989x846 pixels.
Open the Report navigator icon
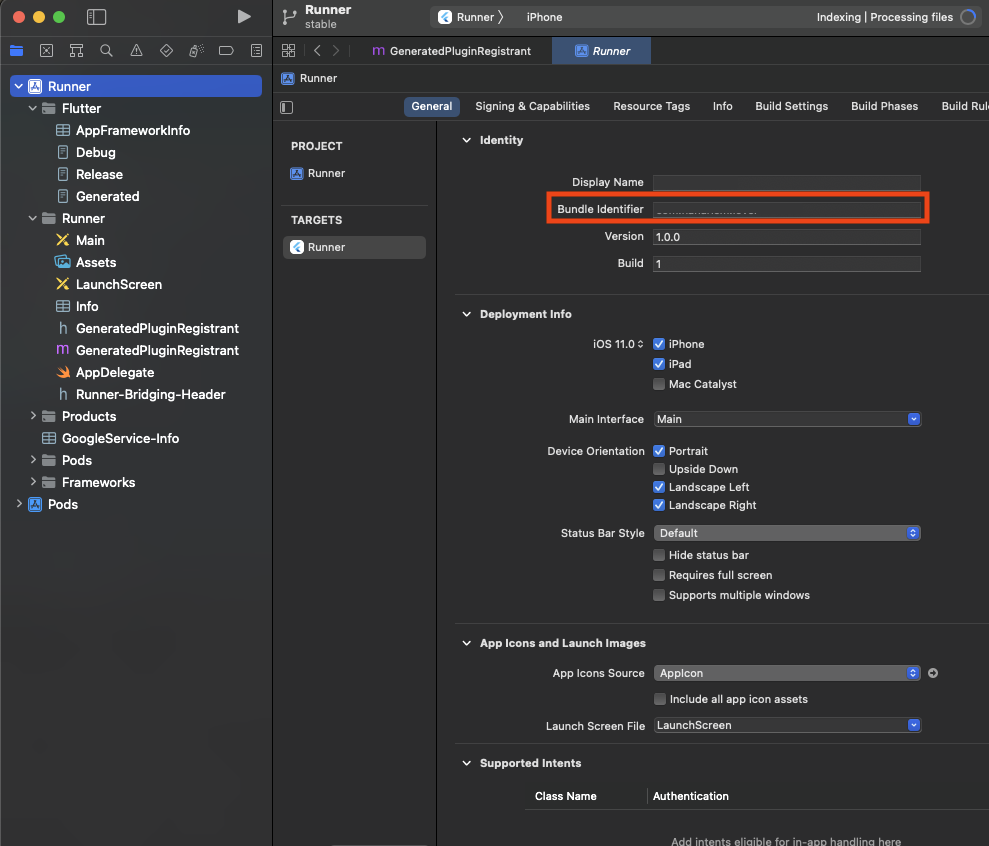click(x=256, y=51)
